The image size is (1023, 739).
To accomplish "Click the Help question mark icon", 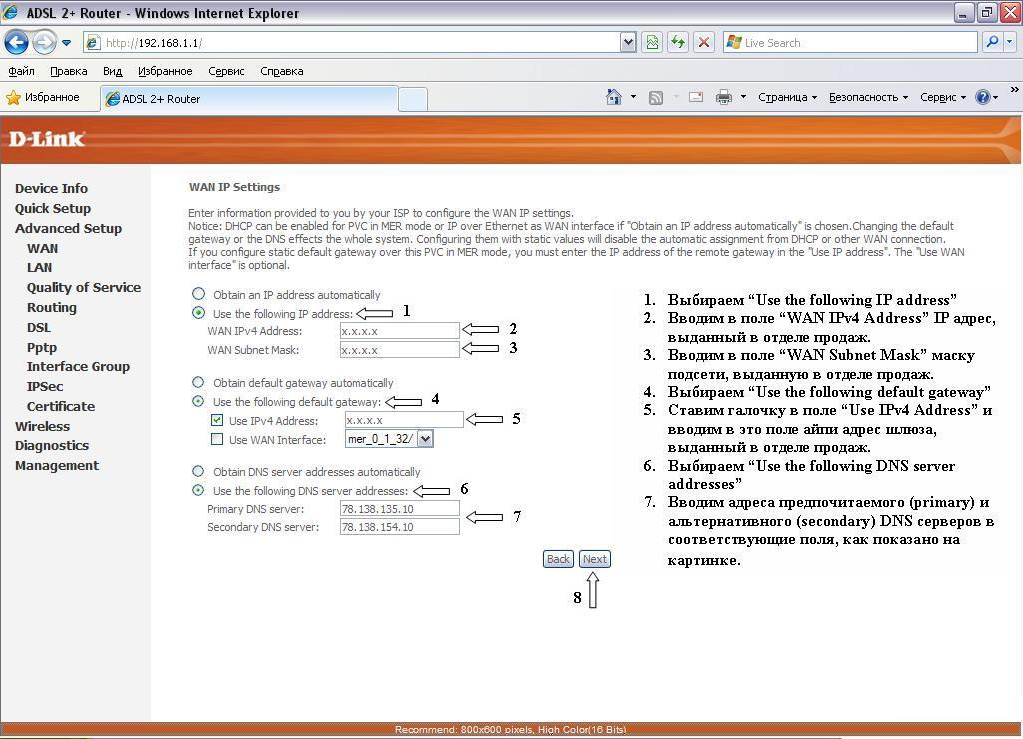I will [983, 97].
